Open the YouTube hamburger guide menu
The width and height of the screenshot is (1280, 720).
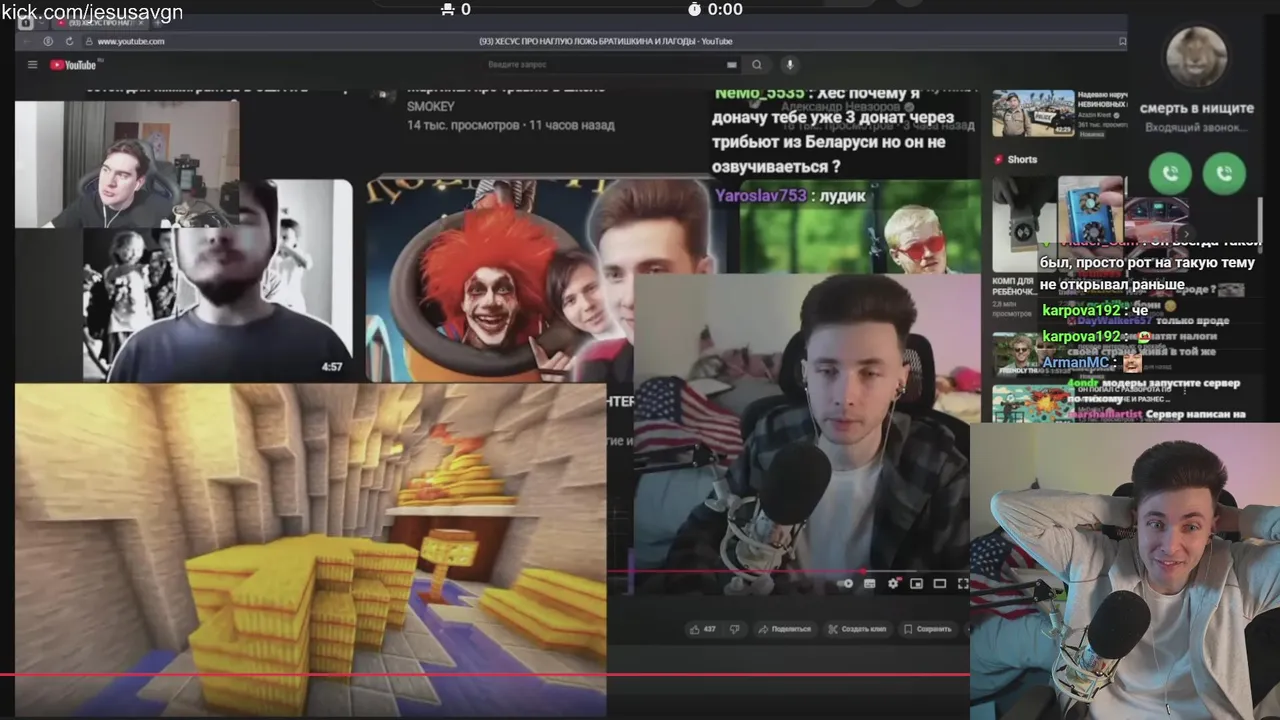[x=32, y=65]
